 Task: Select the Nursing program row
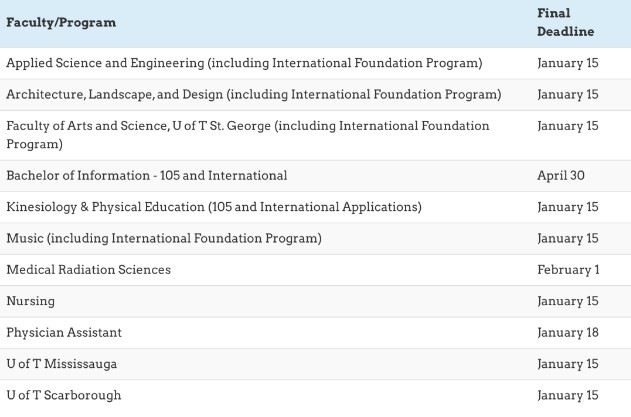(30, 301)
